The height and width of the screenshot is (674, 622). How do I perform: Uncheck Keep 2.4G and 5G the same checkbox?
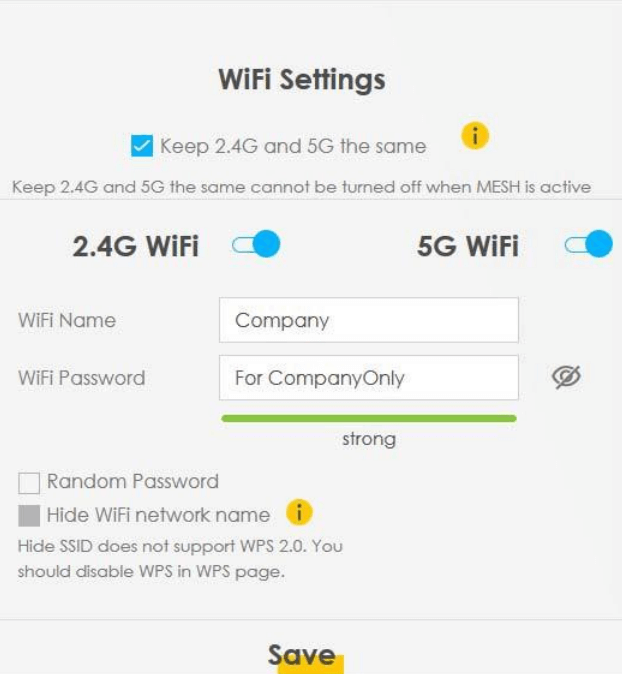pos(141,146)
